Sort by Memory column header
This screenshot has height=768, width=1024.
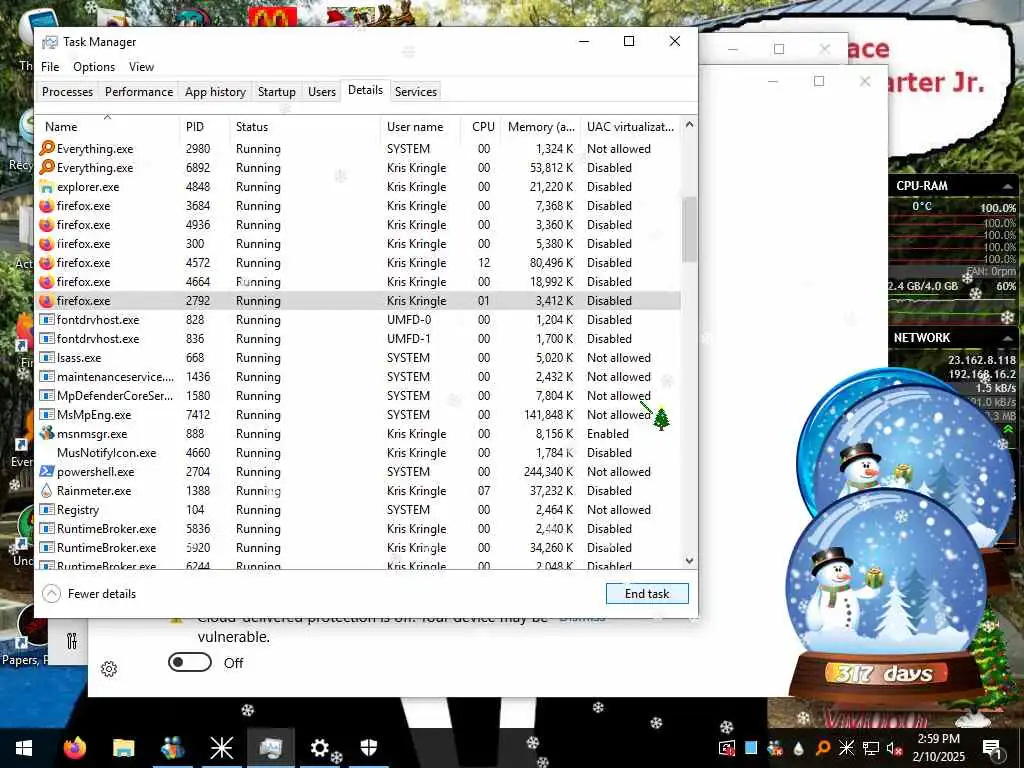[x=541, y=127]
